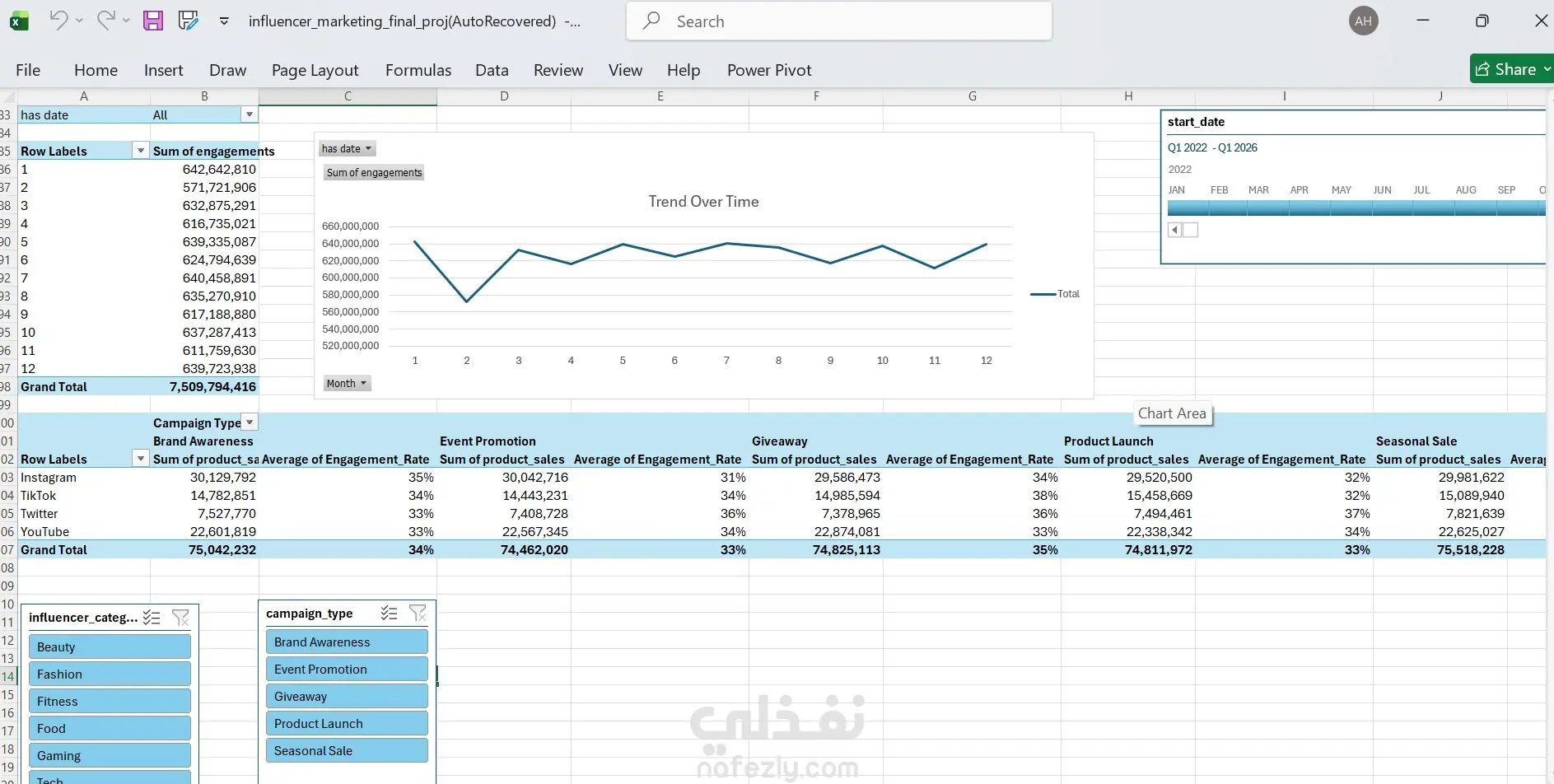1554x784 pixels.
Task: Open the Help tab
Action: pyautogui.click(x=684, y=71)
